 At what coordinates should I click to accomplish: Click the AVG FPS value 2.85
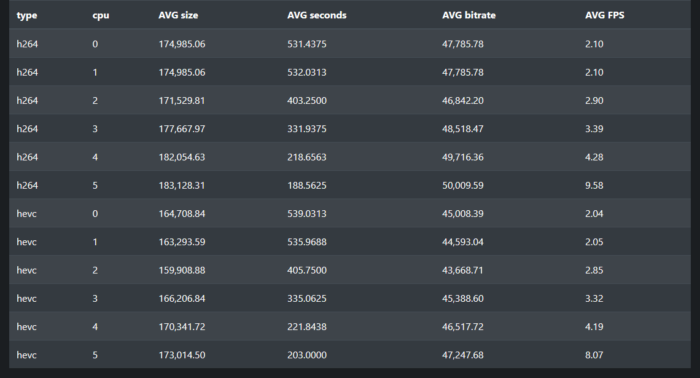594,270
